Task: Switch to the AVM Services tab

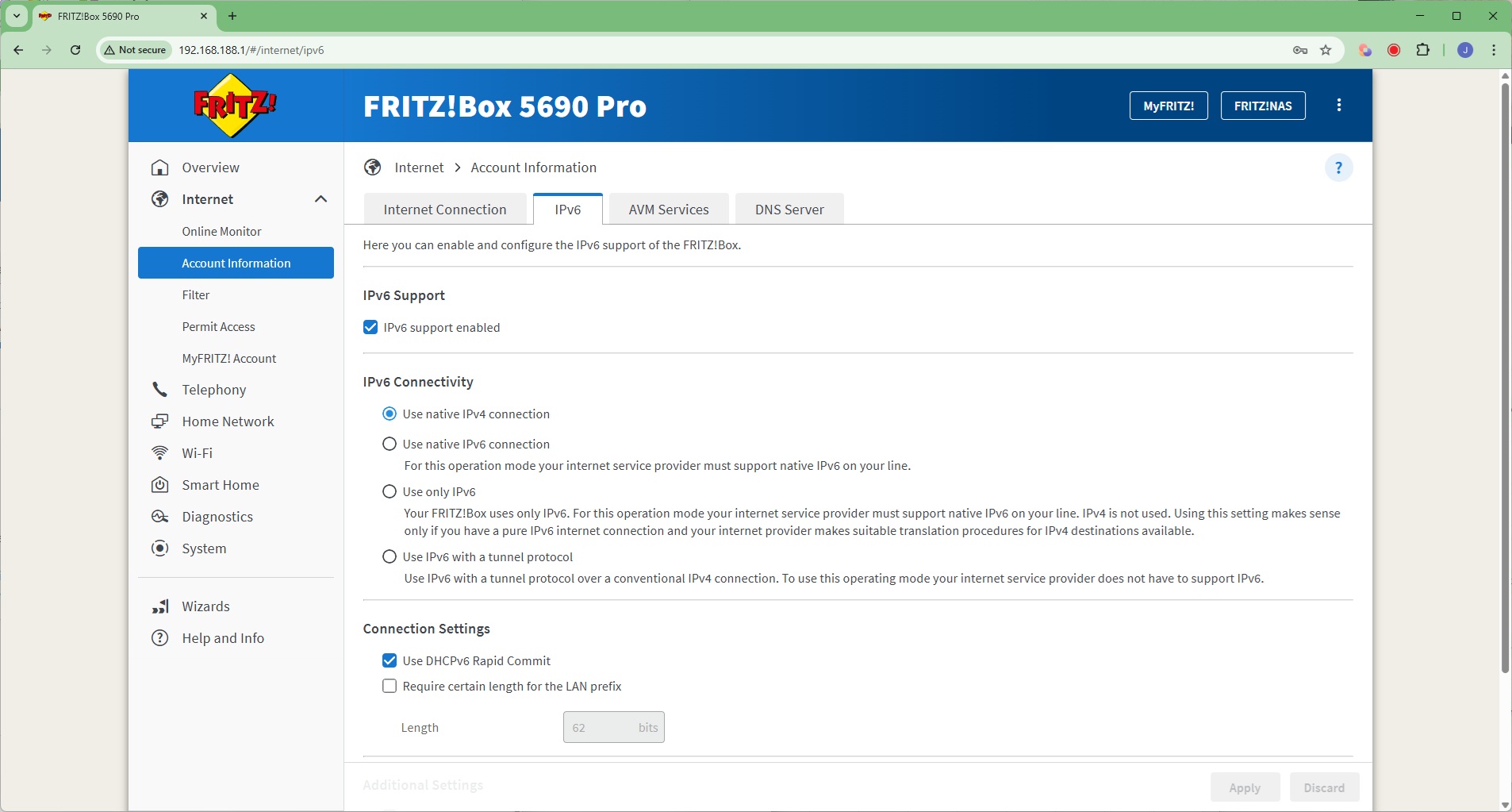Action: (x=669, y=210)
